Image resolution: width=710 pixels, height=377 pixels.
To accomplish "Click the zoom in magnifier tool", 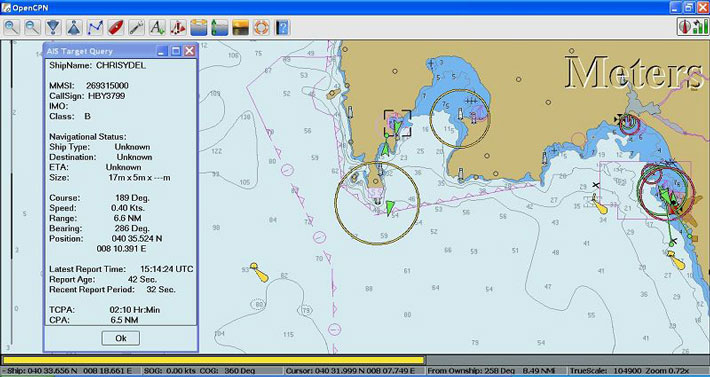I will pyautogui.click(x=11, y=28).
